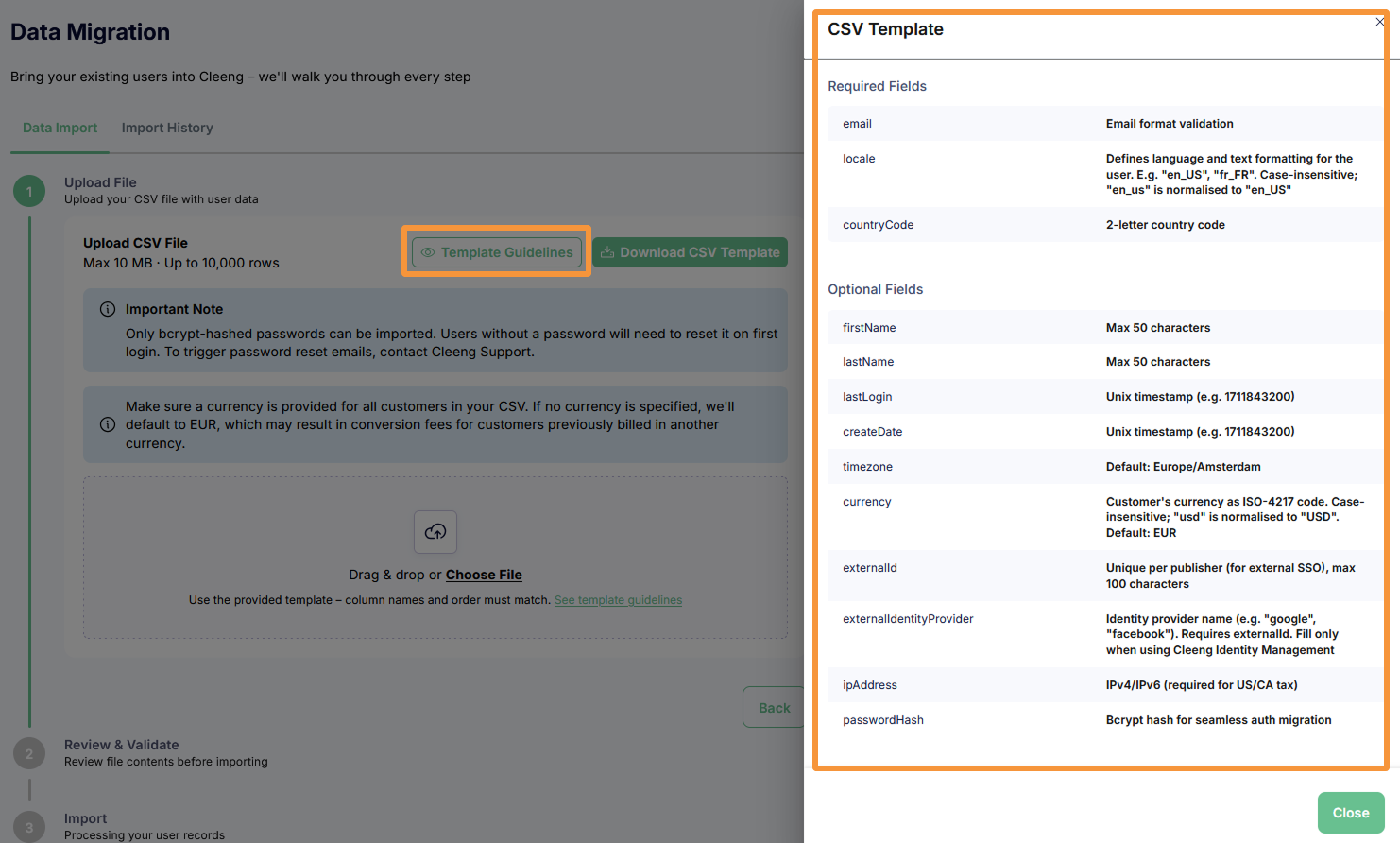Open the See template guidelines link
This screenshot has width=1400, height=843.
(618, 600)
